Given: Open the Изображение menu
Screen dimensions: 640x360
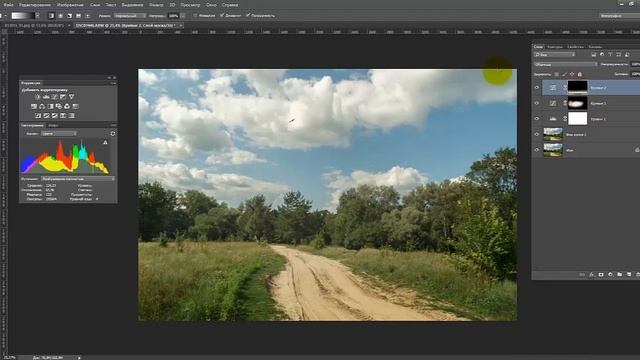Looking at the screenshot, I should click(x=70, y=5).
